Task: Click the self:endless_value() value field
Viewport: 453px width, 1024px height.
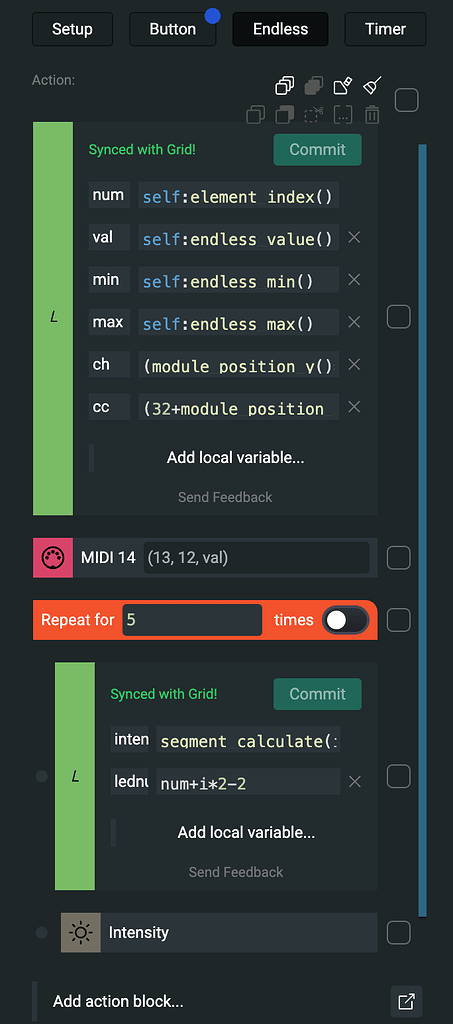Action: tap(238, 238)
